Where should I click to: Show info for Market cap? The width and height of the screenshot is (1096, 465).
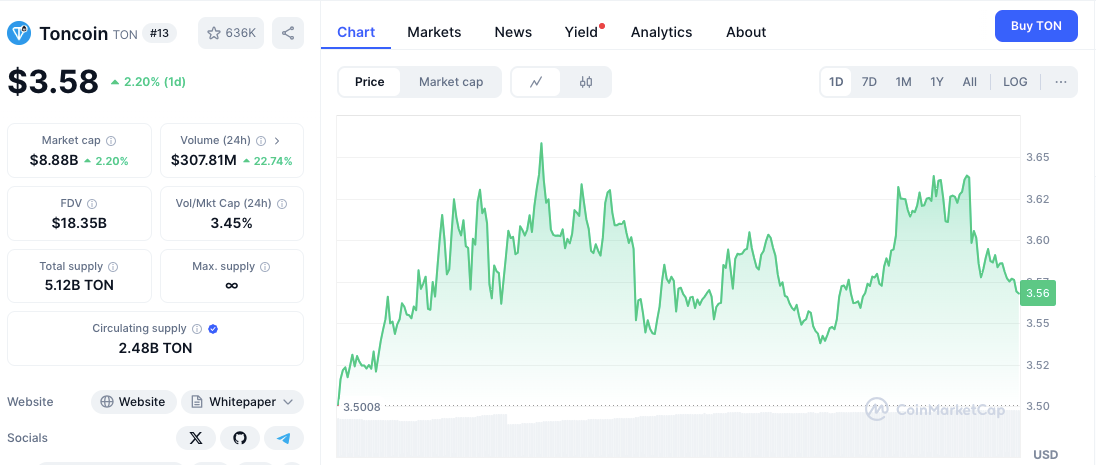pyautogui.click(x=111, y=141)
